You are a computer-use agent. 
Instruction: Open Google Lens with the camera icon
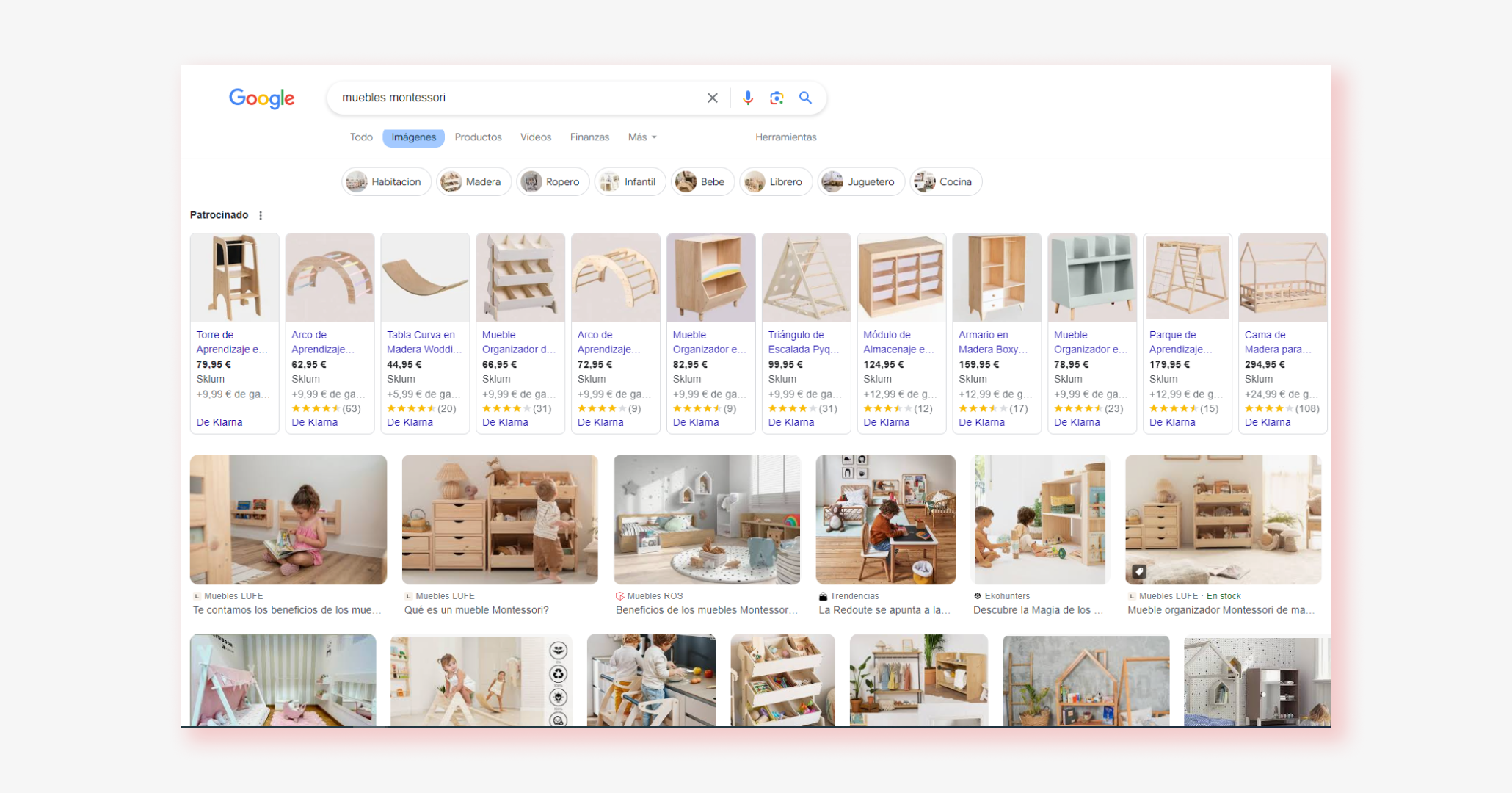coord(776,97)
